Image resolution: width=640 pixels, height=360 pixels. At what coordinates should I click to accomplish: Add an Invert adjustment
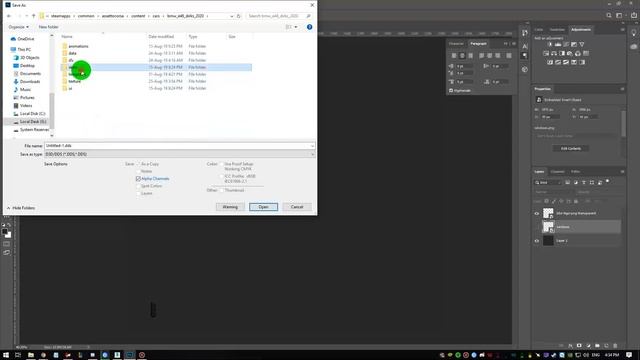point(550,62)
